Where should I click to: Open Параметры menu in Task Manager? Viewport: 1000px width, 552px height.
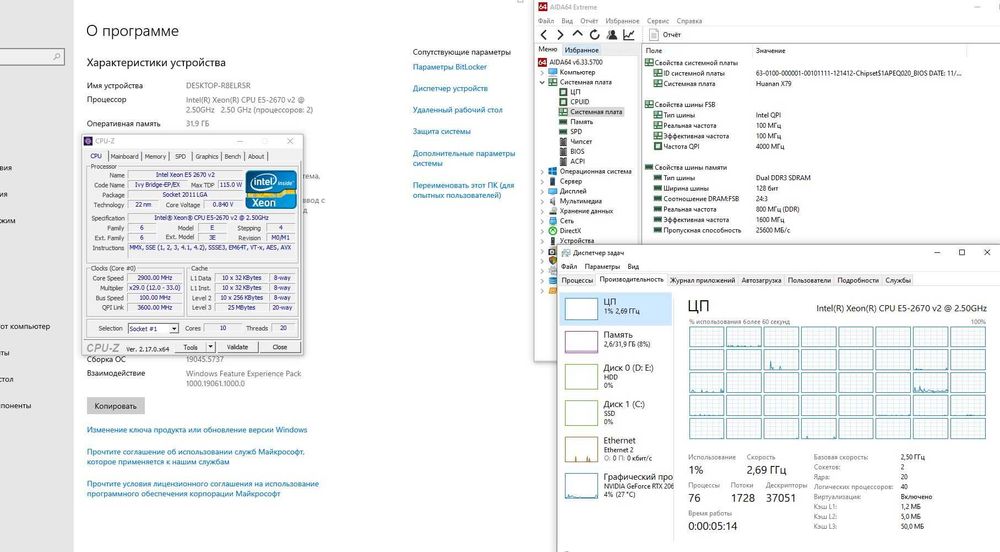tap(602, 266)
